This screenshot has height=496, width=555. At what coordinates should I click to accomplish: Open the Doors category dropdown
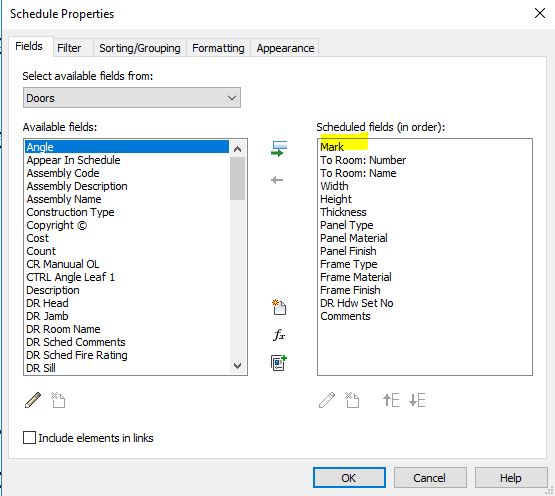132,98
